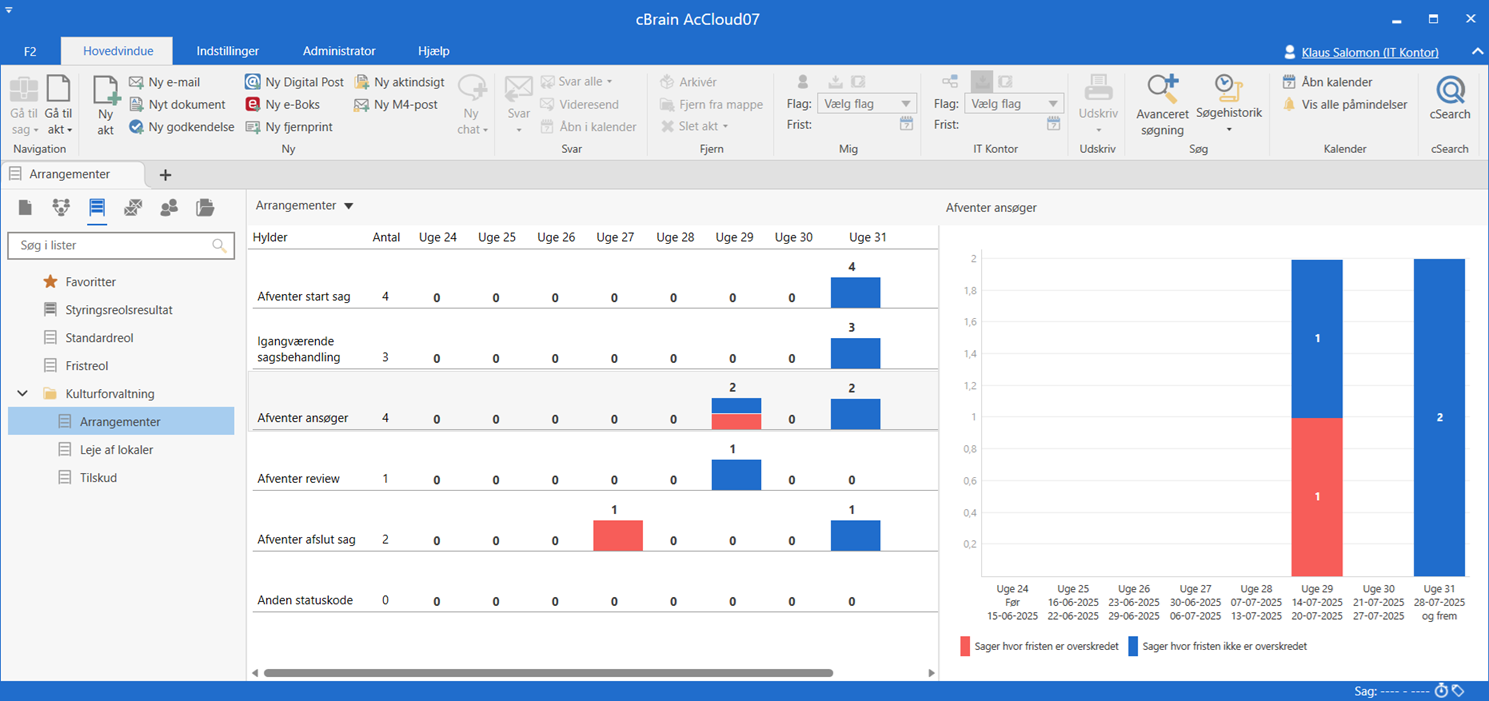Click user name Klaus Salomon link

(x=1369, y=52)
